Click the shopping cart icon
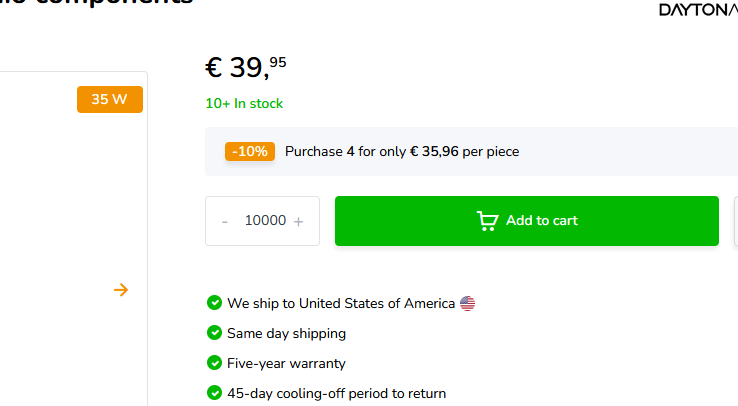The width and height of the screenshot is (738, 406). point(488,221)
